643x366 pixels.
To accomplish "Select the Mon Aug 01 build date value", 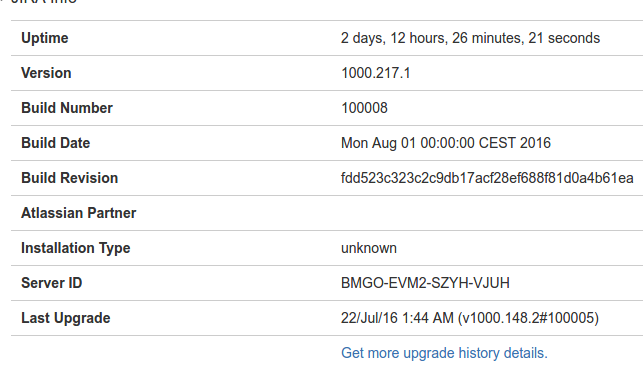I will point(446,143).
